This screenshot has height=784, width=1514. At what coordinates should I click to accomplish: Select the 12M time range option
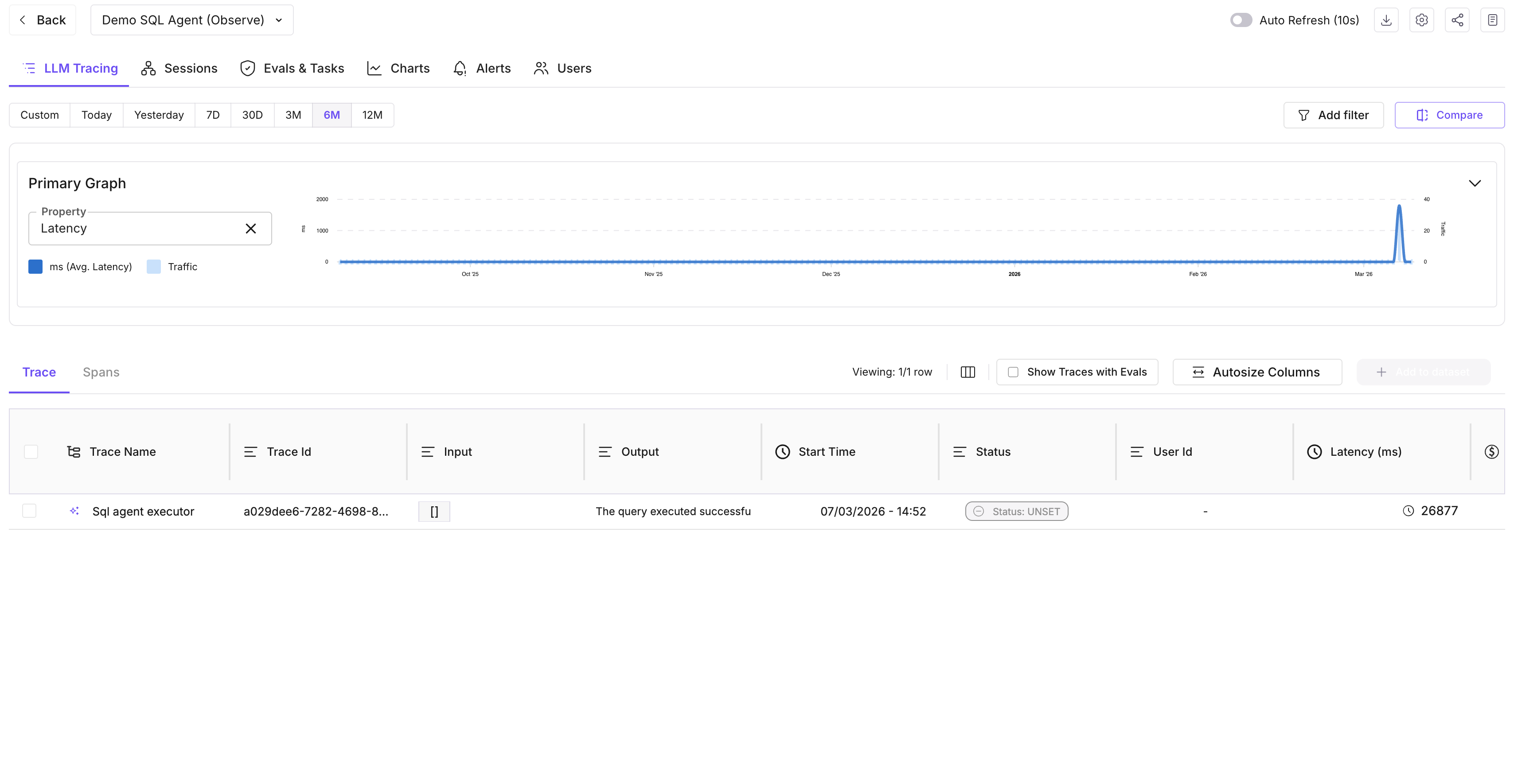pyautogui.click(x=372, y=115)
